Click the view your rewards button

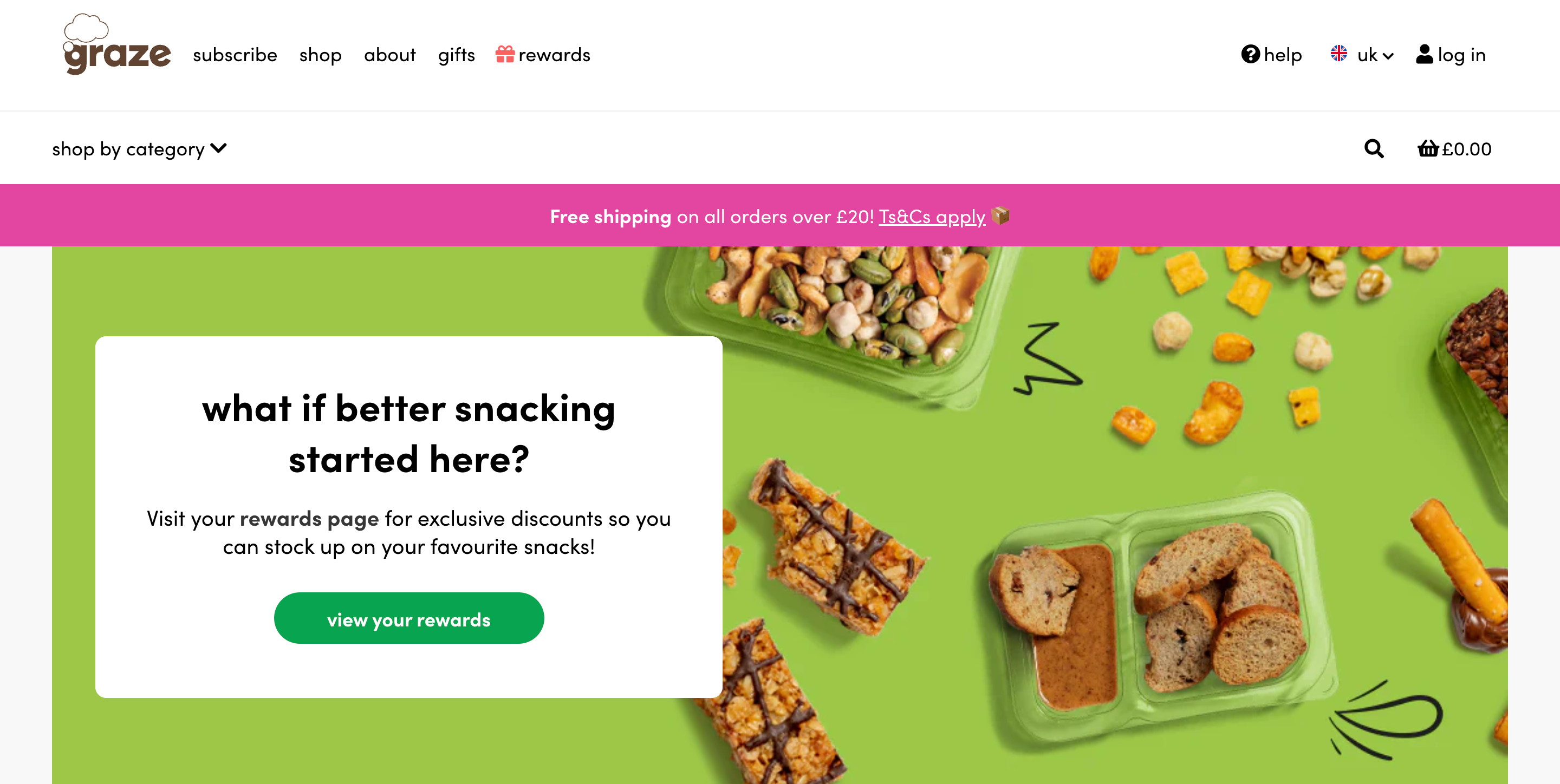[408, 617]
